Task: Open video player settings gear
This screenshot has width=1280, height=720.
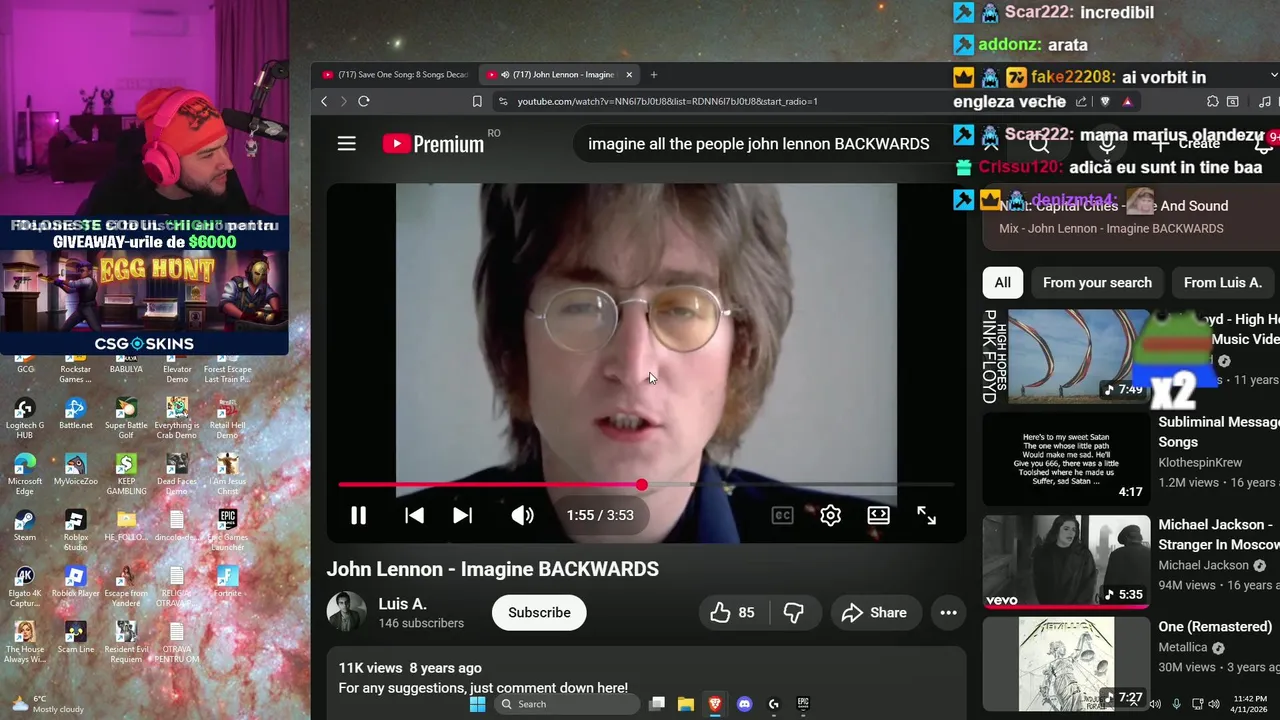Action: pos(830,515)
